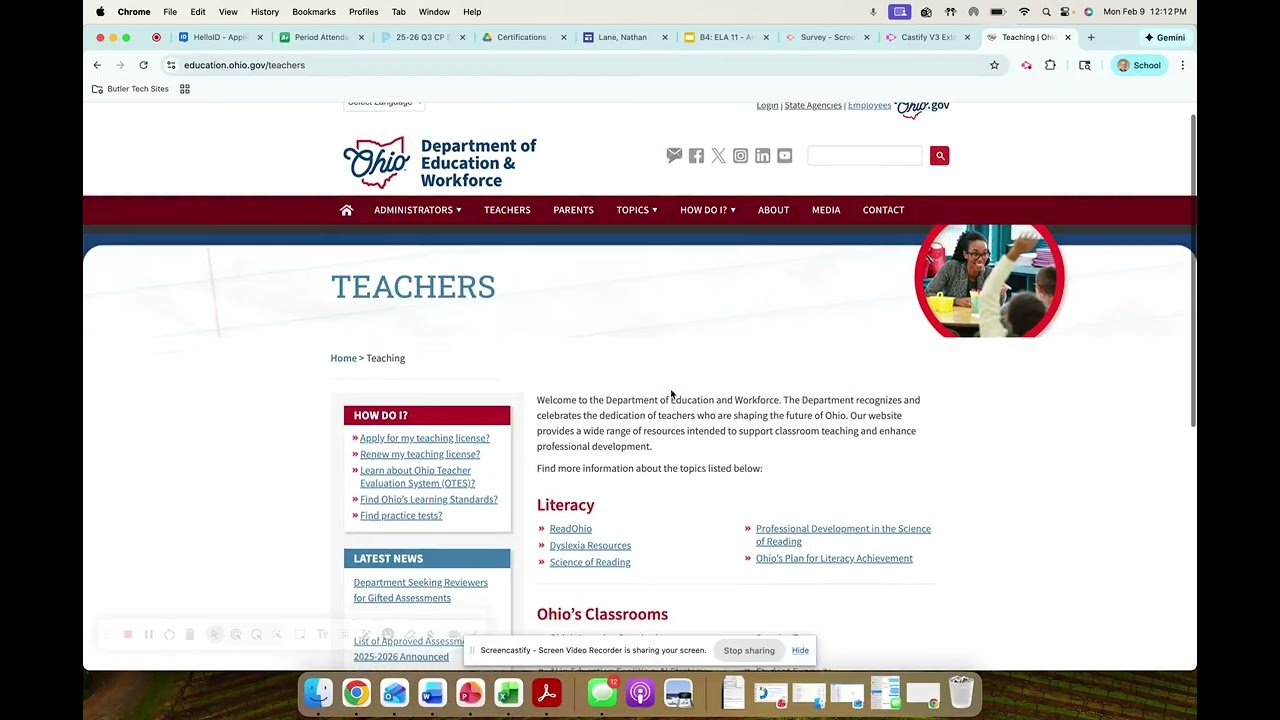Open the Contact navigation item
This screenshot has height=720, width=1280.
(x=883, y=210)
